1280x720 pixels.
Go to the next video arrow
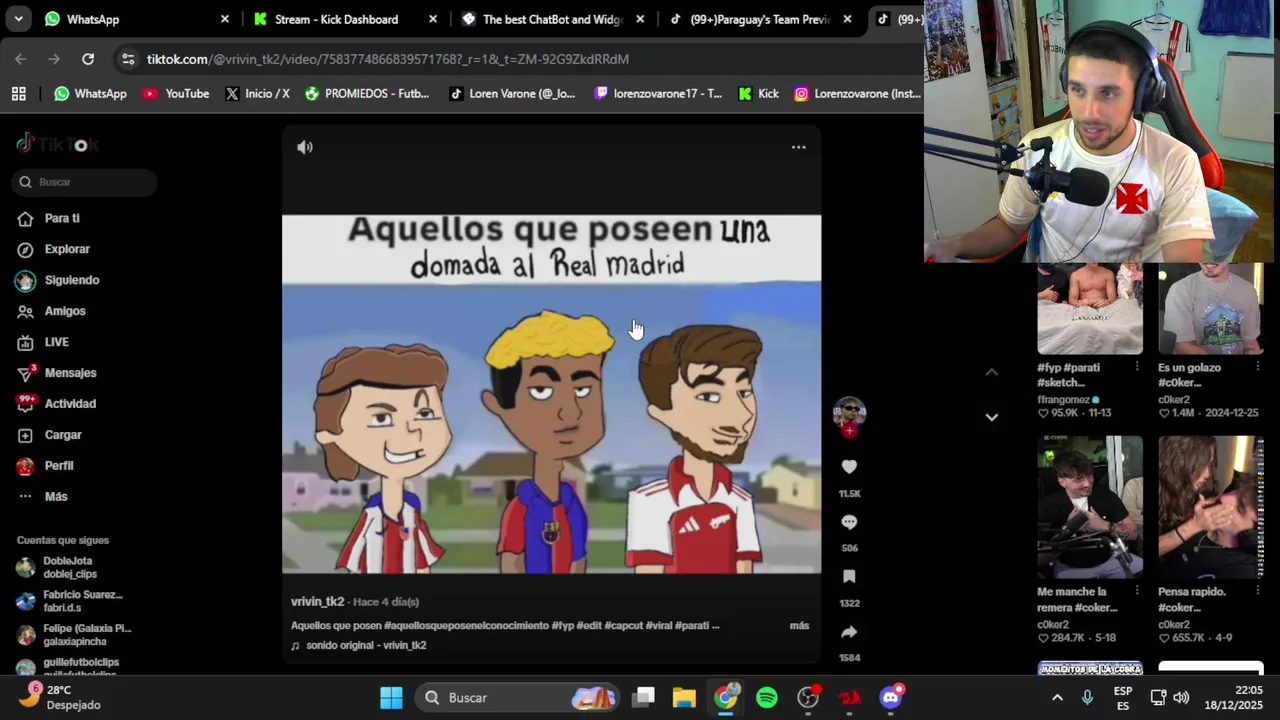coord(991,417)
